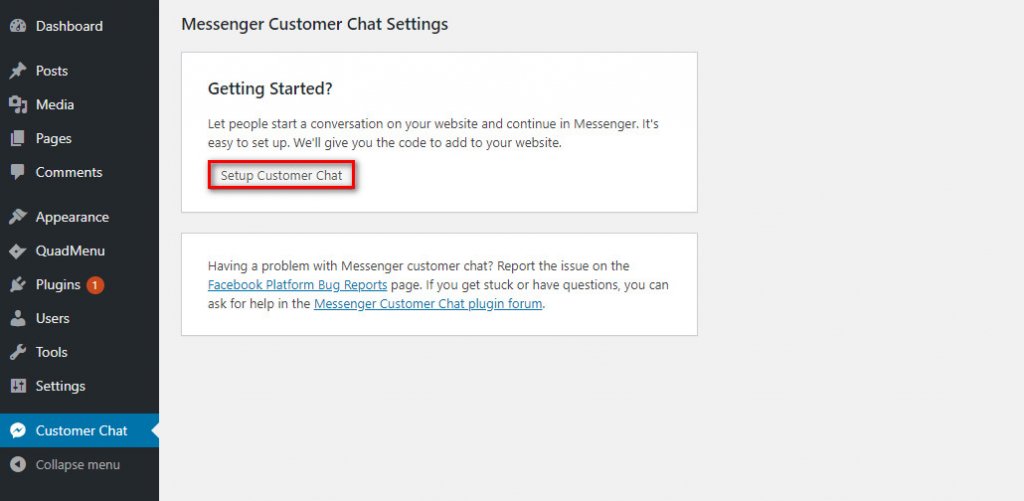Image resolution: width=1024 pixels, height=501 pixels.
Task: Open the Facebook Platform Bug Reports link
Action: point(298,285)
